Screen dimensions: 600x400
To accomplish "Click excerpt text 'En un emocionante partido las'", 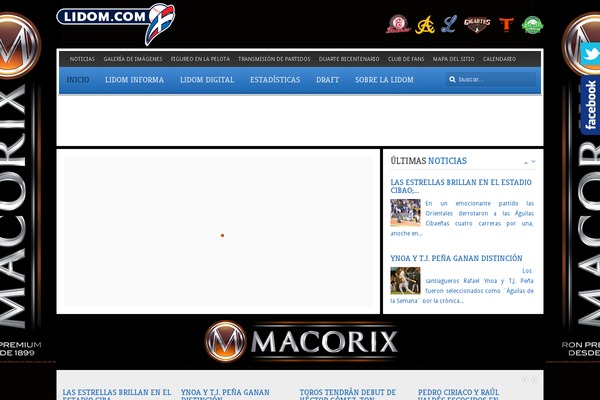I will click(479, 203).
